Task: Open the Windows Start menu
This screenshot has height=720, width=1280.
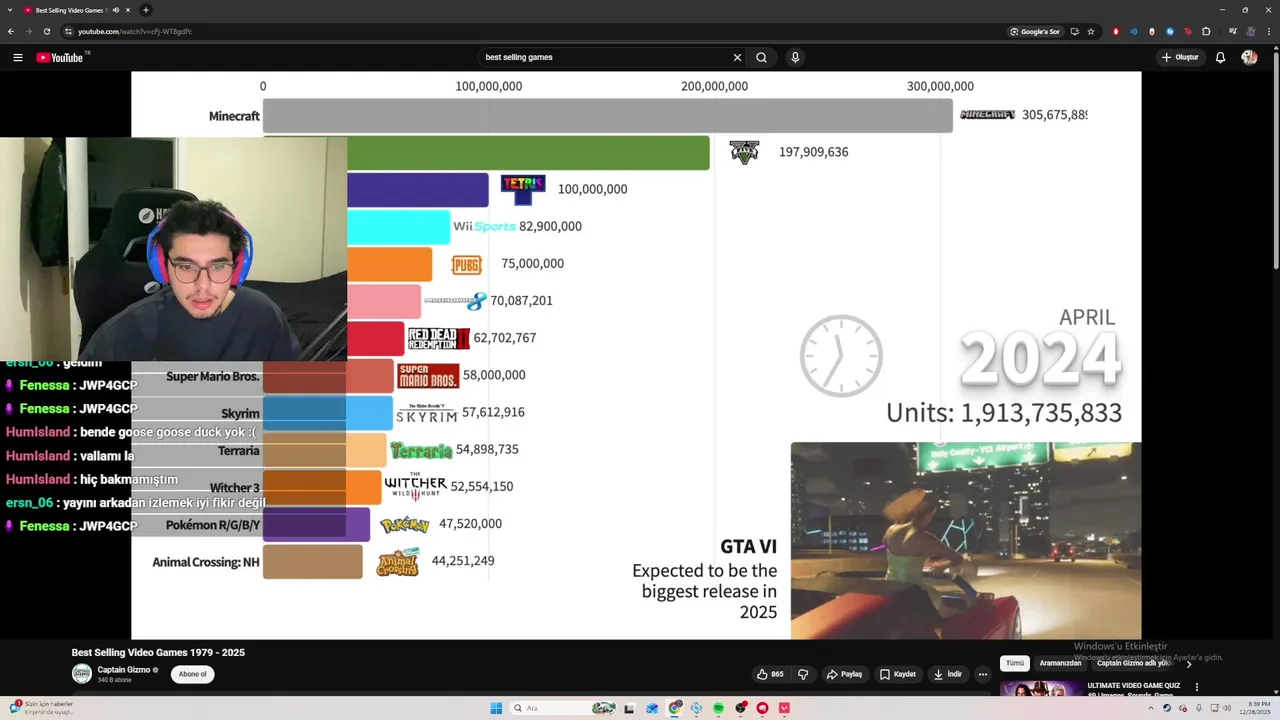Action: point(496,708)
